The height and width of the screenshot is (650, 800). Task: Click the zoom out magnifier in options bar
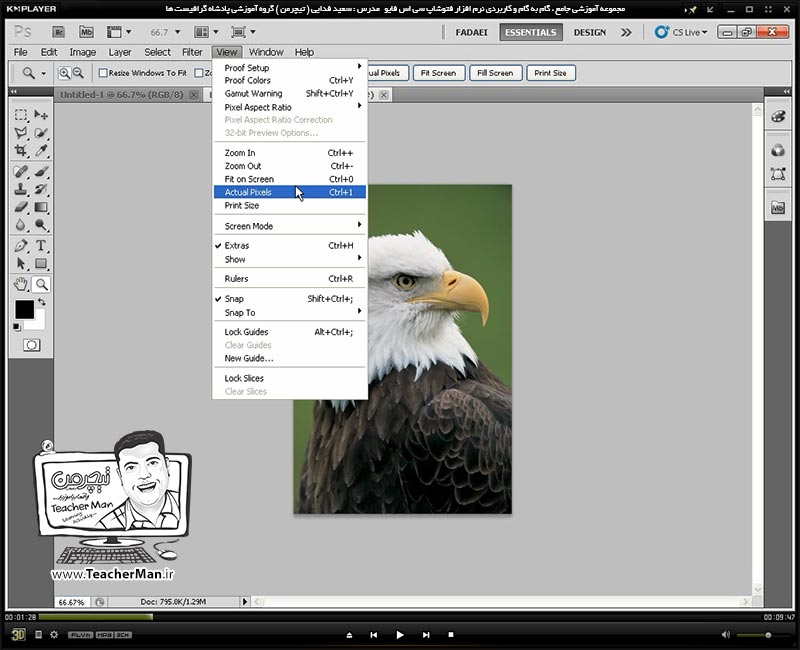pyautogui.click(x=78, y=73)
